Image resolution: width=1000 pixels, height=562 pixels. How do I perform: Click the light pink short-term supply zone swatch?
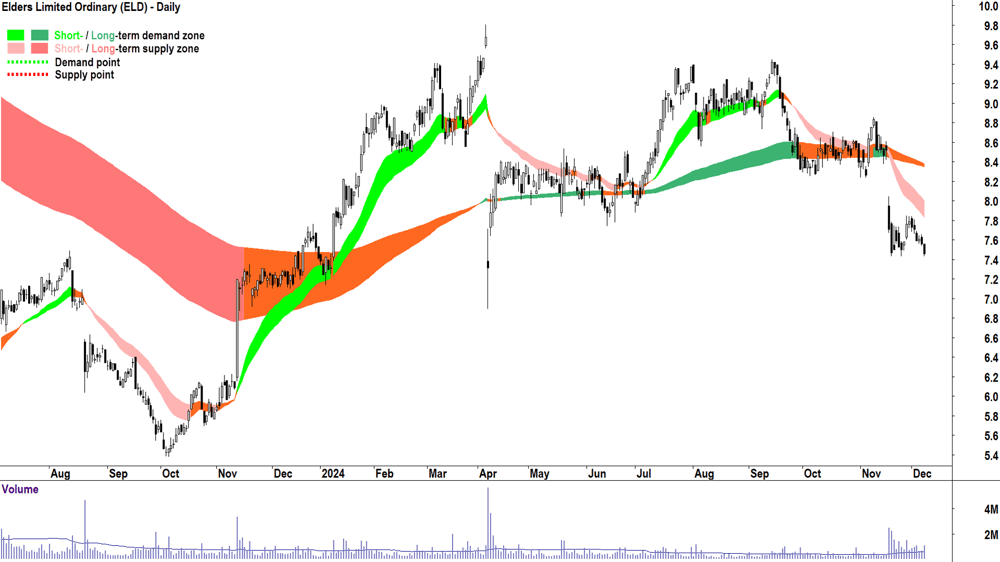coord(15,48)
